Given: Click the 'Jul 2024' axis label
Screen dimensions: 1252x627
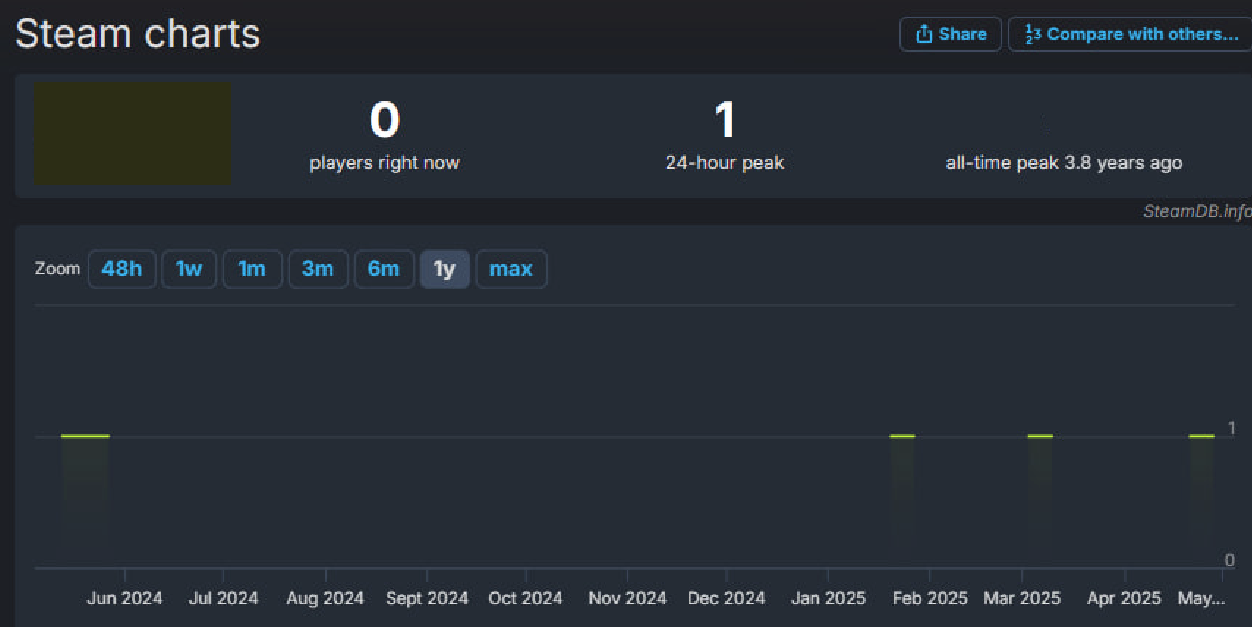Looking at the screenshot, I should coord(223,598).
